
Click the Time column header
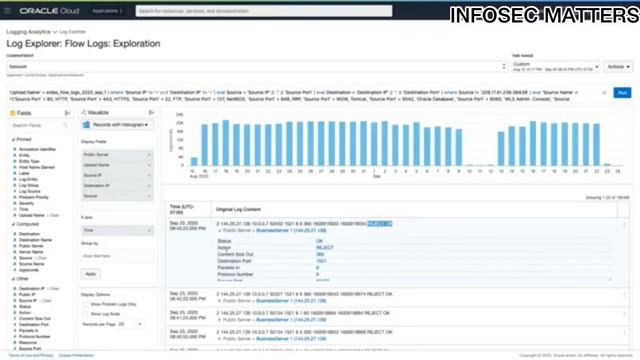[x=182, y=209]
